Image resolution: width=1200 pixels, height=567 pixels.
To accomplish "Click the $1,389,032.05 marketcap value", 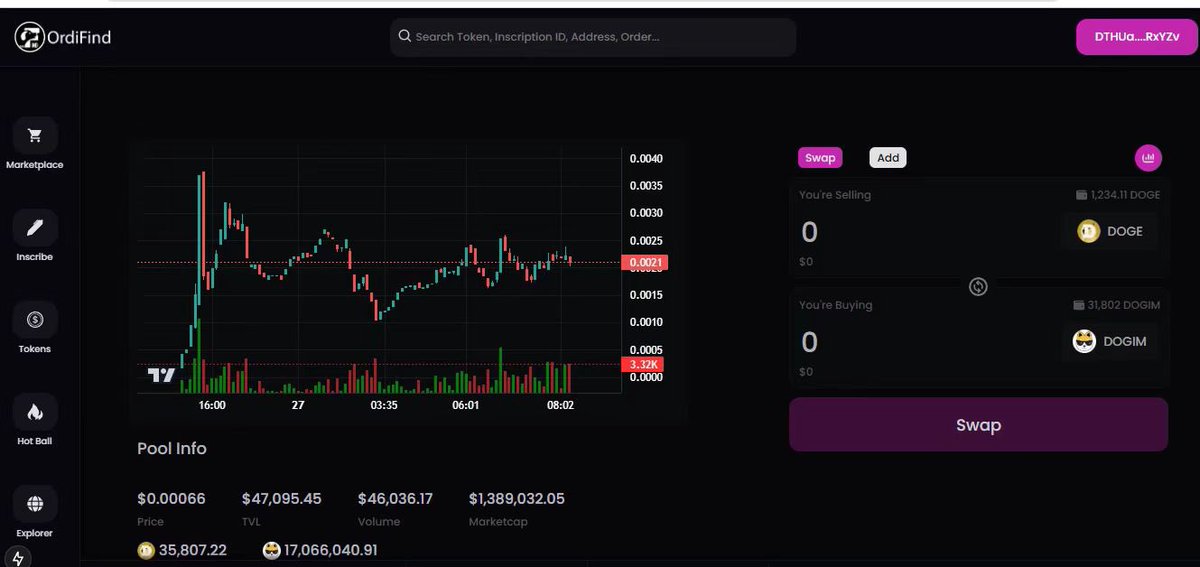I will coord(517,498).
